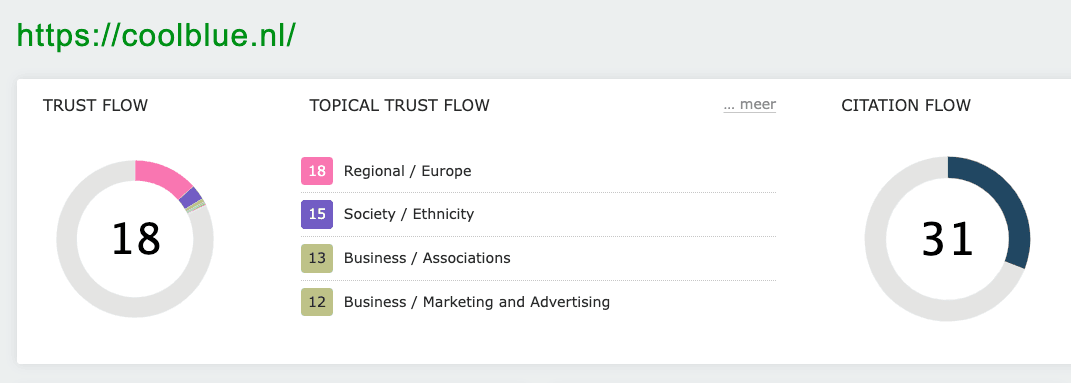The image size is (1071, 383).
Task: Click the CITATION FLOW heading
Action: [906, 105]
